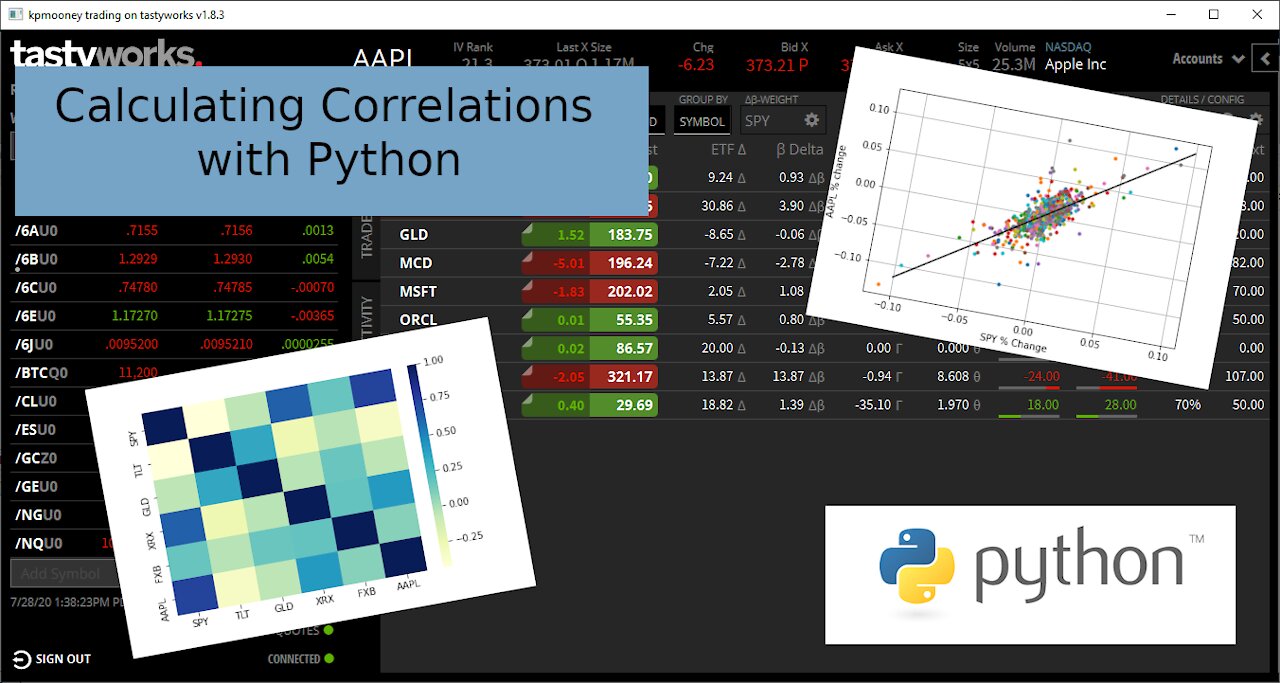Select /GCZ0 in the watchlist
This screenshot has width=1280, height=683.
click(x=36, y=458)
